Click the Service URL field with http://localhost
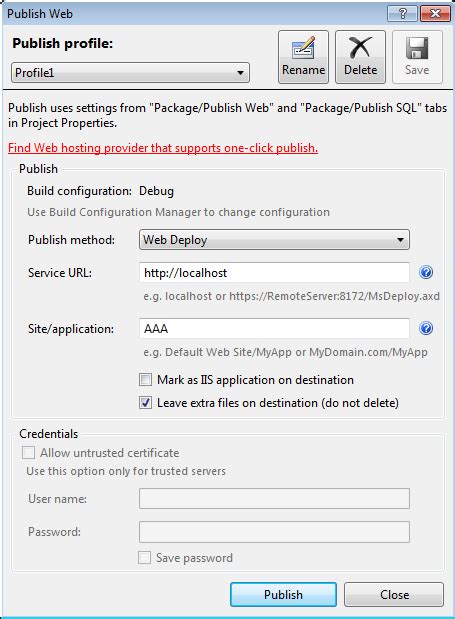 [274, 273]
